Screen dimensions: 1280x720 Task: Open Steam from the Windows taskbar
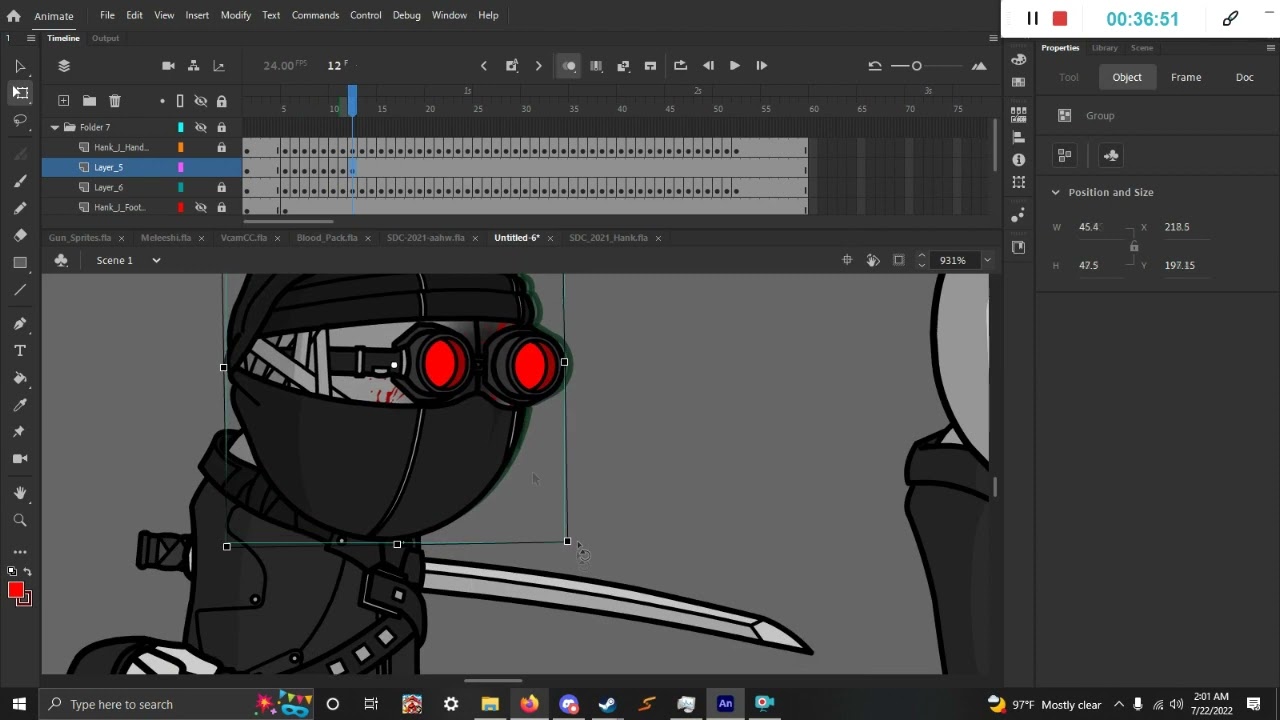607,704
